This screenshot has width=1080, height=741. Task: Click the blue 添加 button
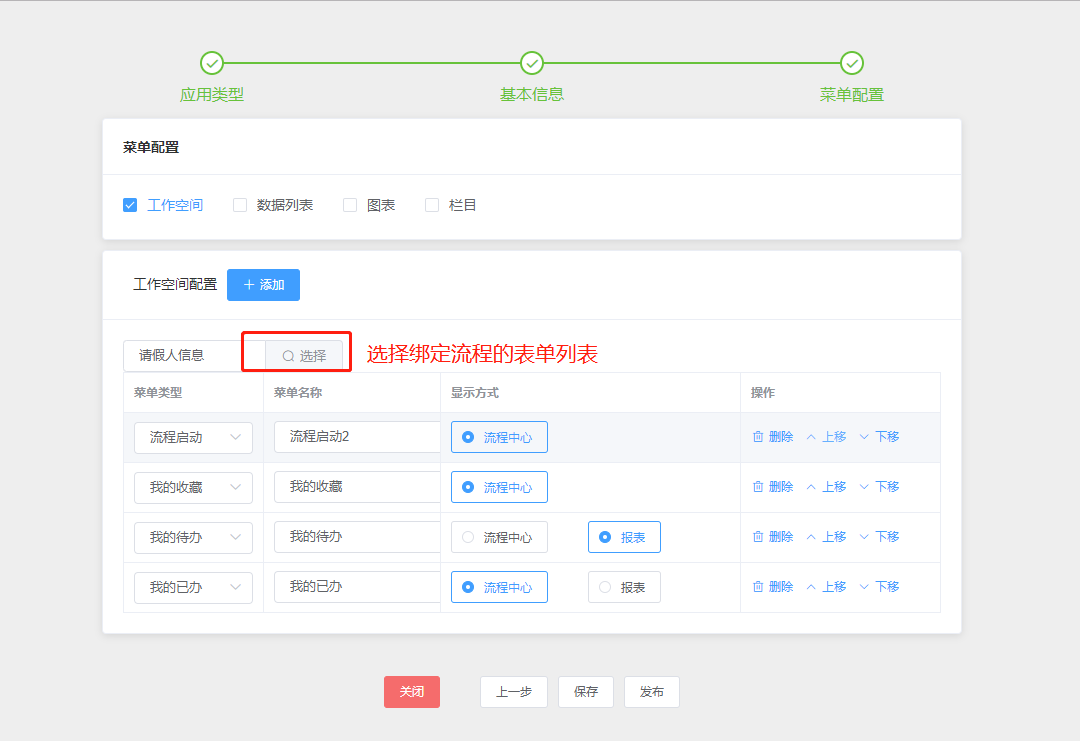coord(263,285)
